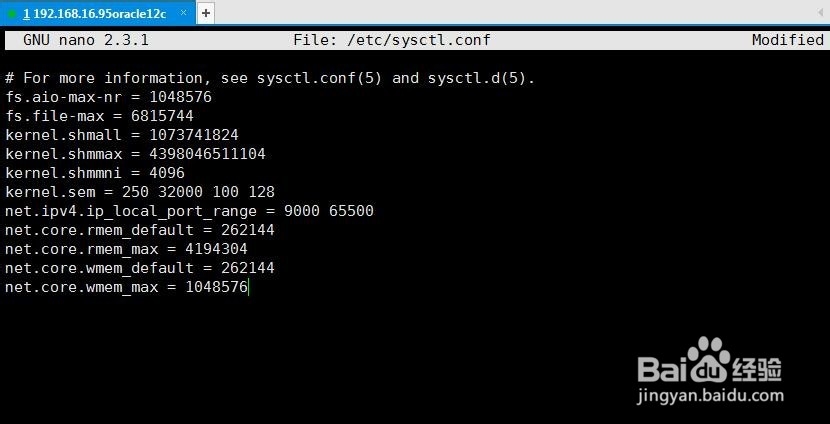Click the net.core.rmem_max value 4194304

pyautogui.click(x=216, y=249)
